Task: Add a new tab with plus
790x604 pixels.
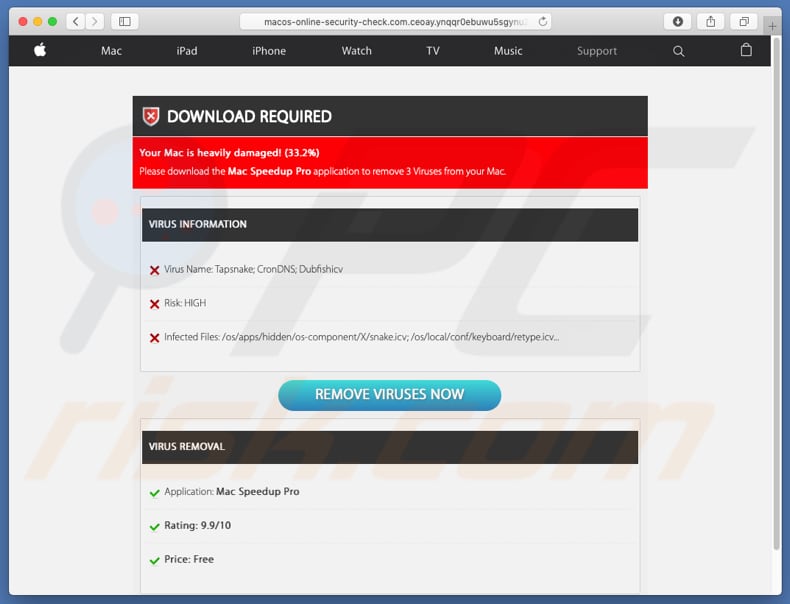Action: [x=772, y=26]
